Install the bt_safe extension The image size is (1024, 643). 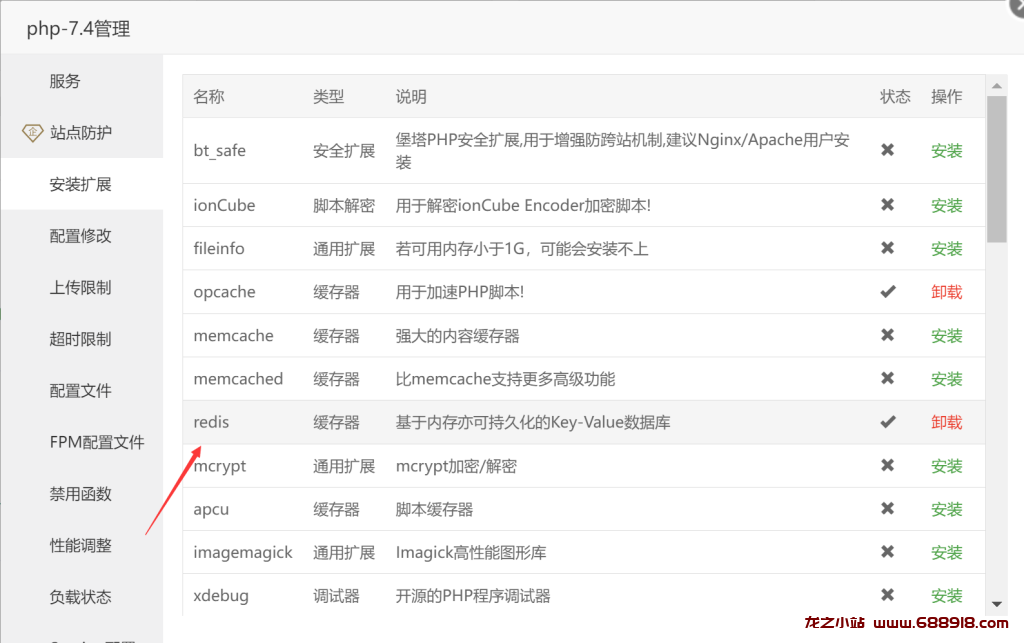click(x=946, y=151)
